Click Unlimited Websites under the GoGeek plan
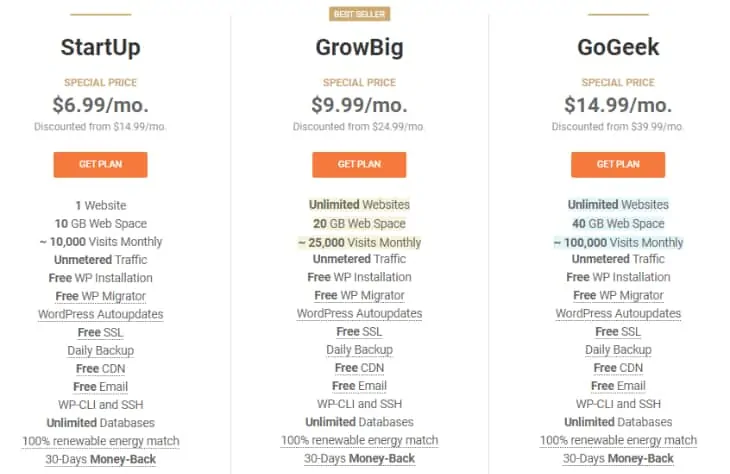This screenshot has height=474, width=730. click(x=618, y=205)
